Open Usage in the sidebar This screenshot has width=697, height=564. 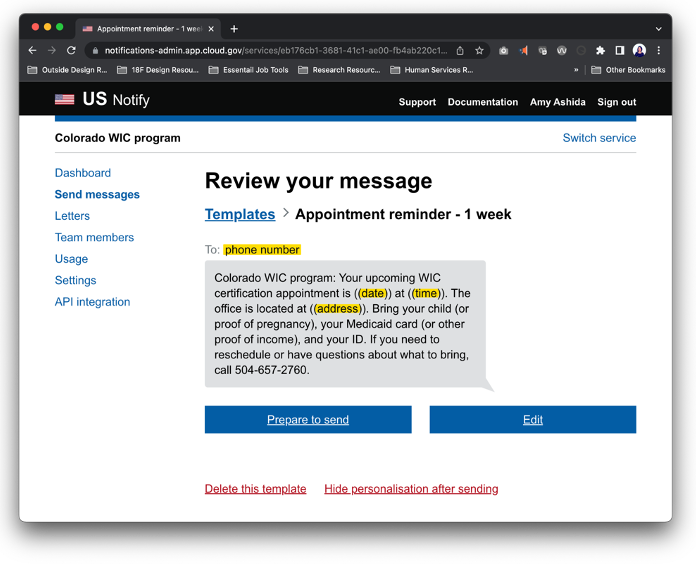(x=71, y=259)
